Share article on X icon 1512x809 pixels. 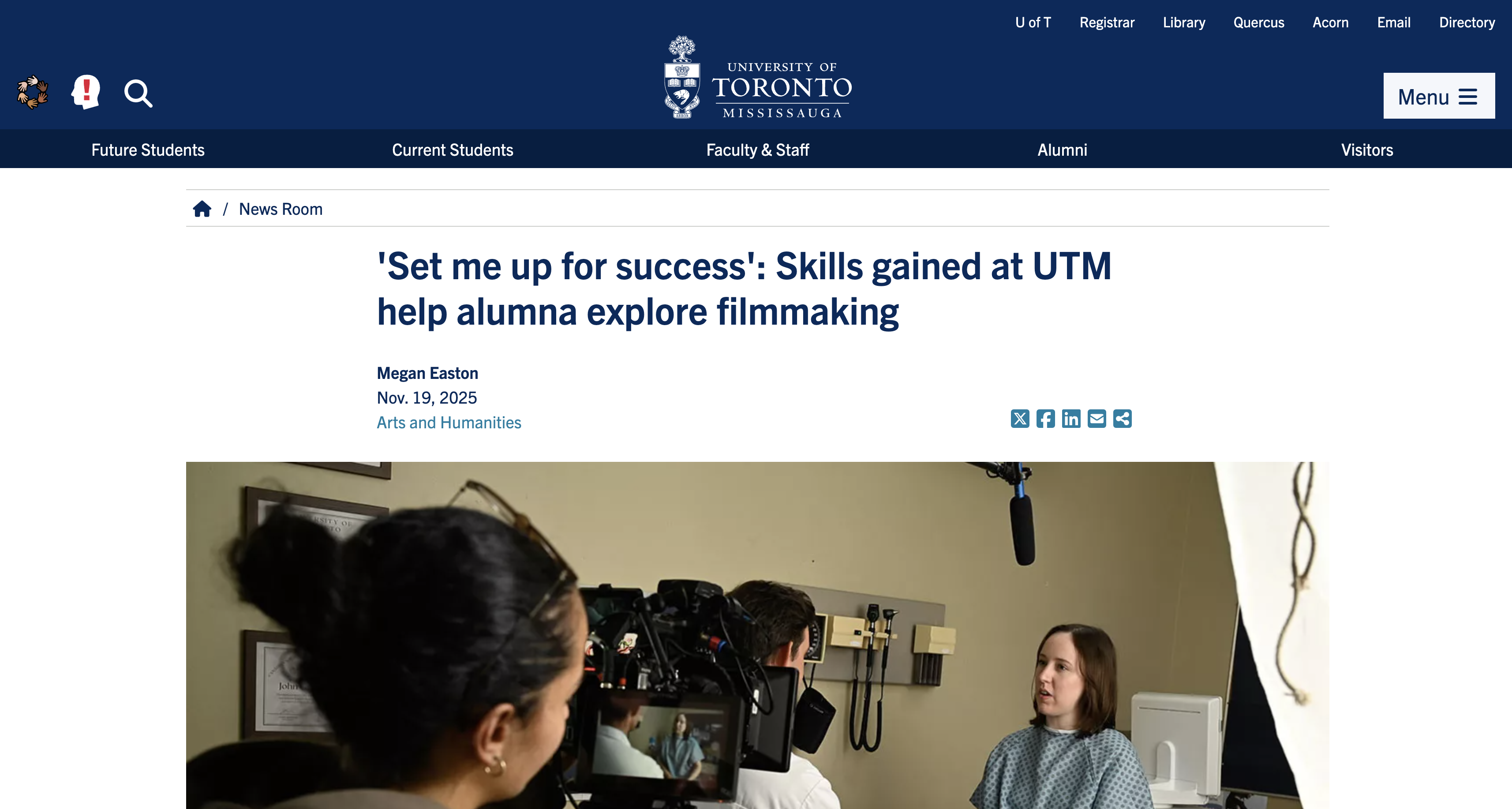point(1020,419)
